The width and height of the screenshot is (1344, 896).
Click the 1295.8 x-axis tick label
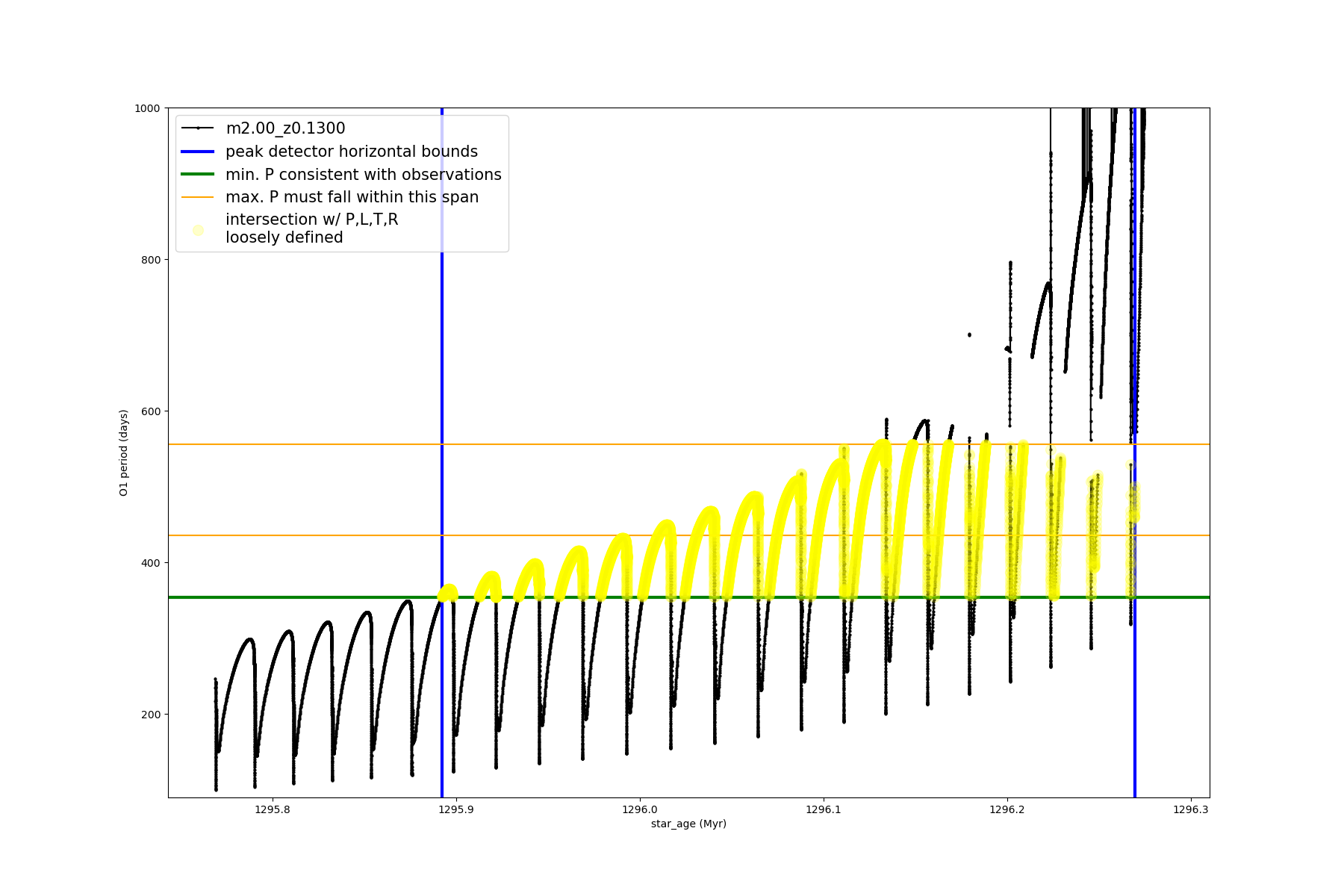click(272, 809)
